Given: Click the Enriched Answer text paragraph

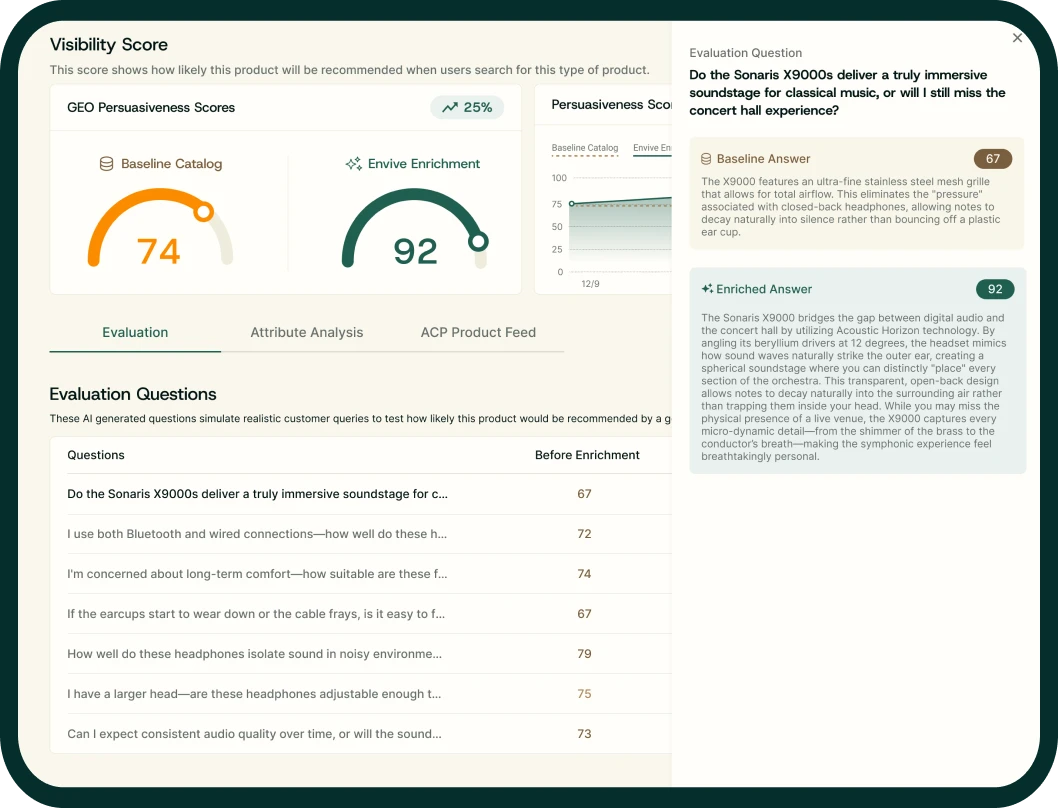Looking at the screenshot, I should pos(854,387).
